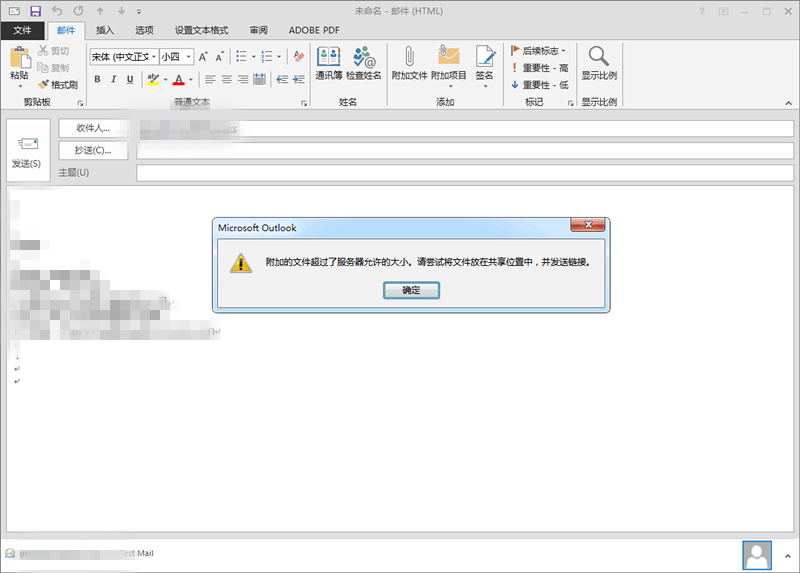Toggle Italic formatting

(113, 79)
